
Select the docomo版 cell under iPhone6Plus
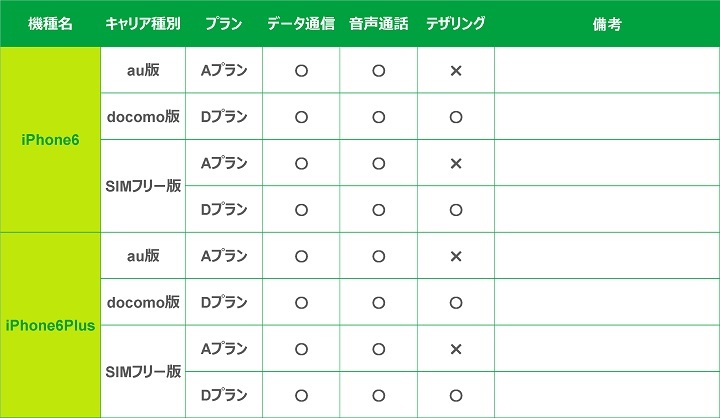[143, 302]
